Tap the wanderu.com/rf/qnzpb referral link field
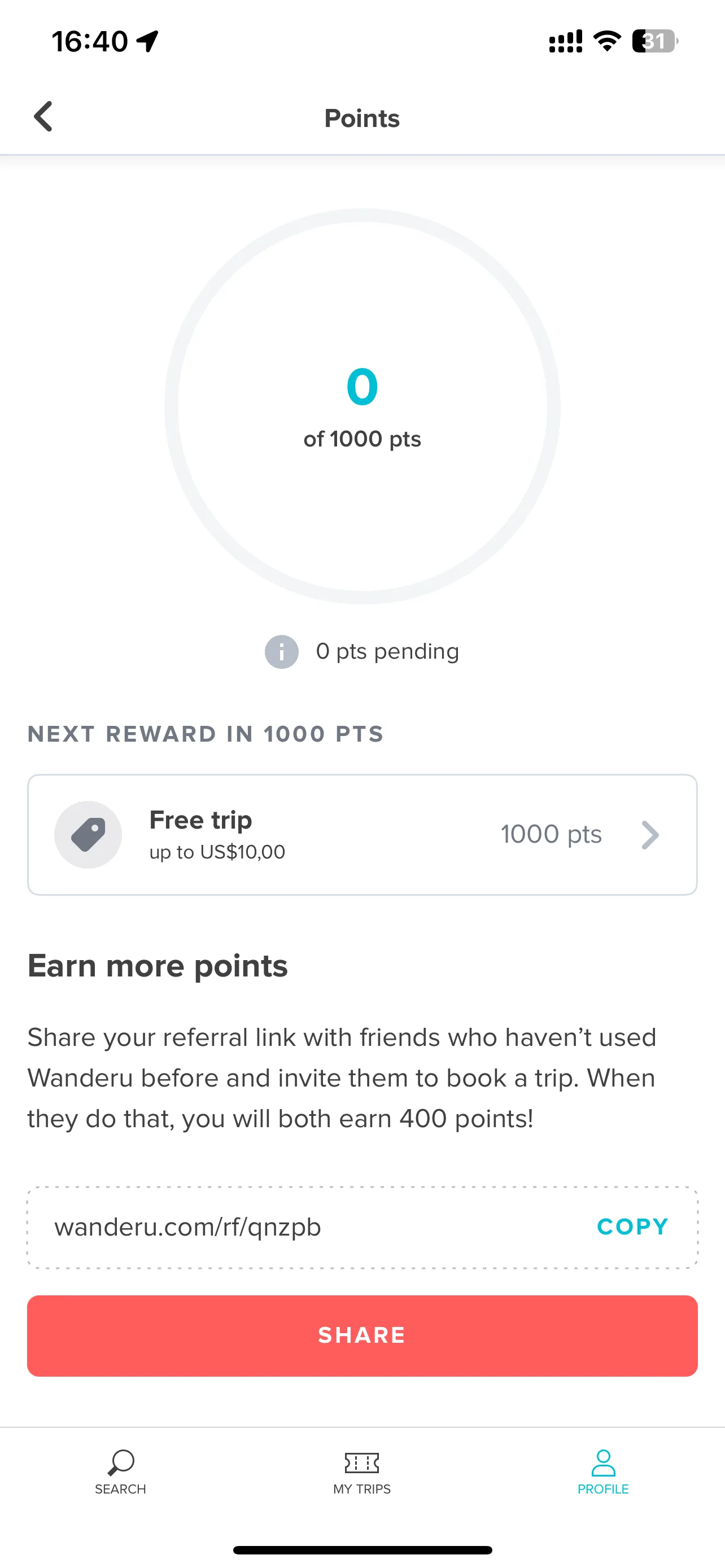725x1568 pixels. point(362,1227)
